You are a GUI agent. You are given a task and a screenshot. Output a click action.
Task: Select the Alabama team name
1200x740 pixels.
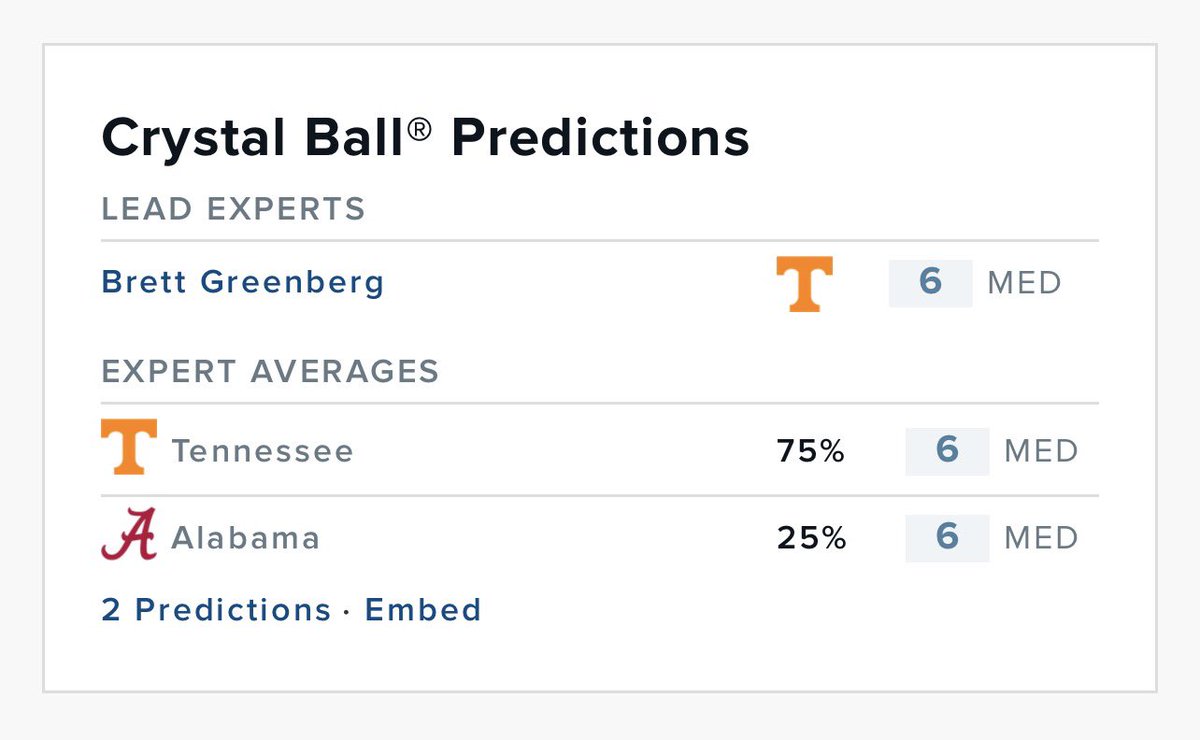tap(246, 538)
